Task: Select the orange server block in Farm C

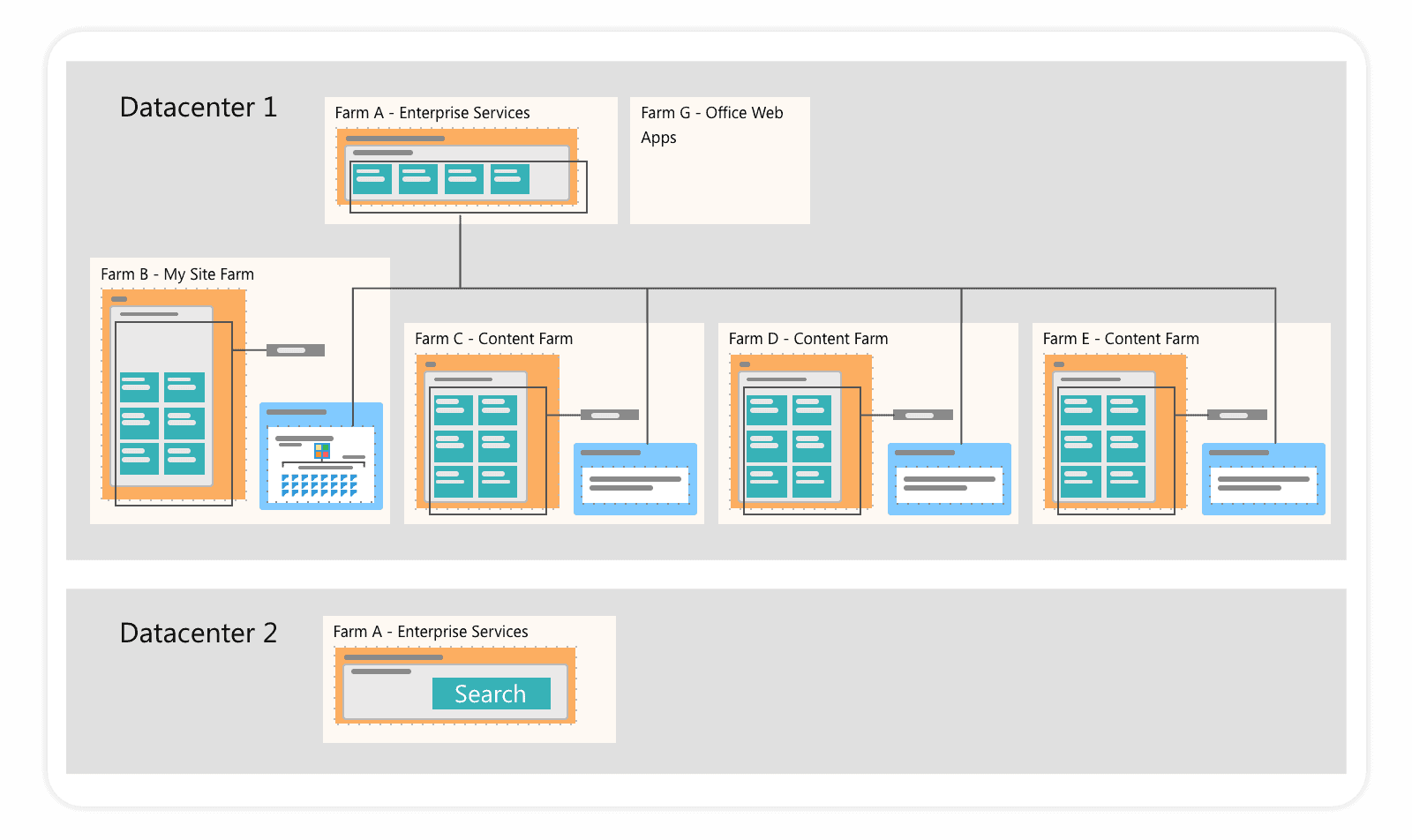Action: 487,432
